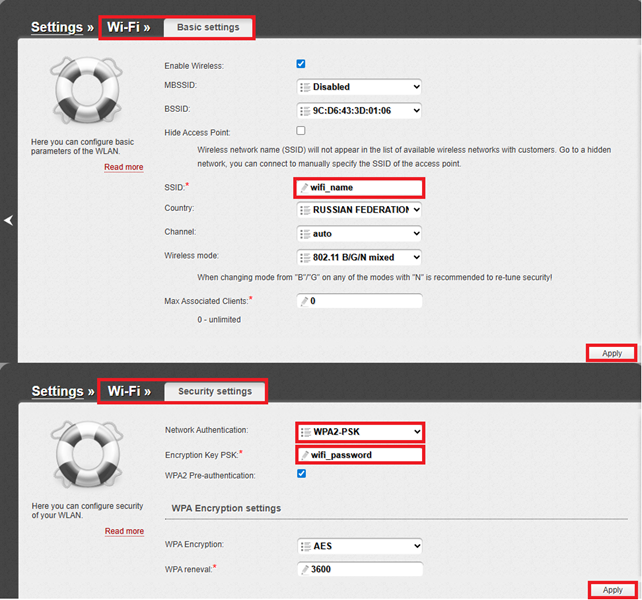Image resolution: width=642 pixels, height=600 pixels.
Task: Switch to the Basic settings tab
Action: pos(208,27)
